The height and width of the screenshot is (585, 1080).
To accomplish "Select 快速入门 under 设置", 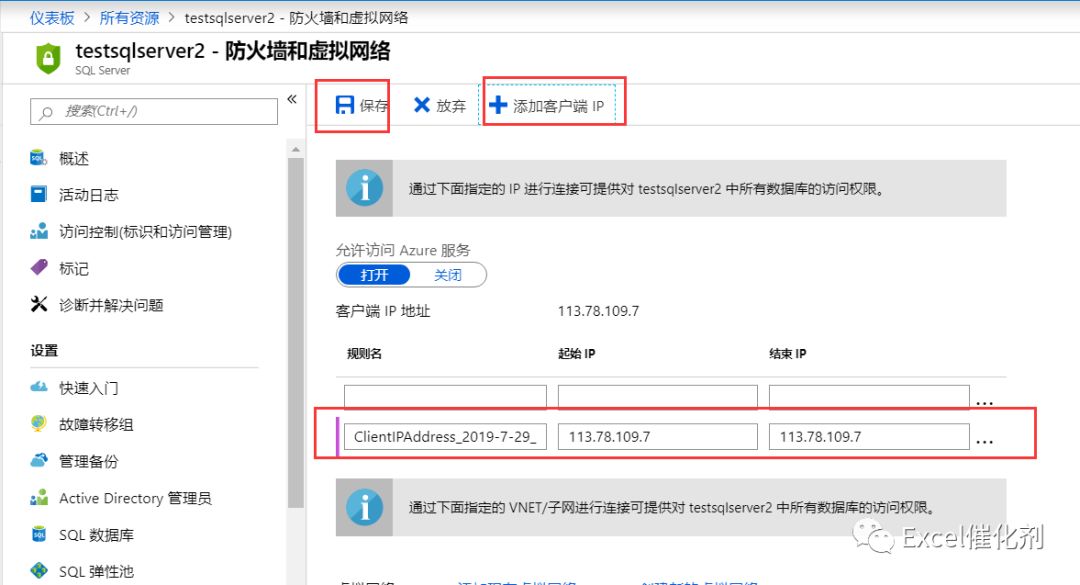I will click(x=89, y=388).
